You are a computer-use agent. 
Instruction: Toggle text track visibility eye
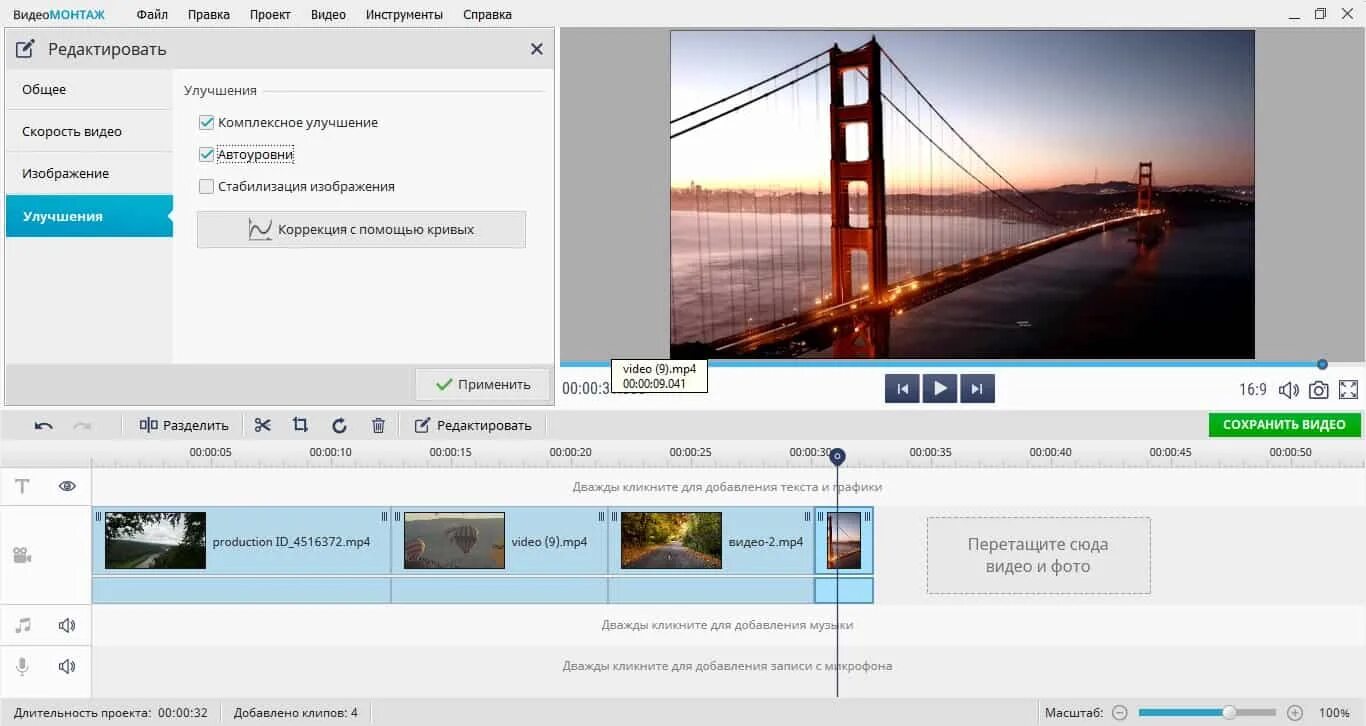[67, 486]
